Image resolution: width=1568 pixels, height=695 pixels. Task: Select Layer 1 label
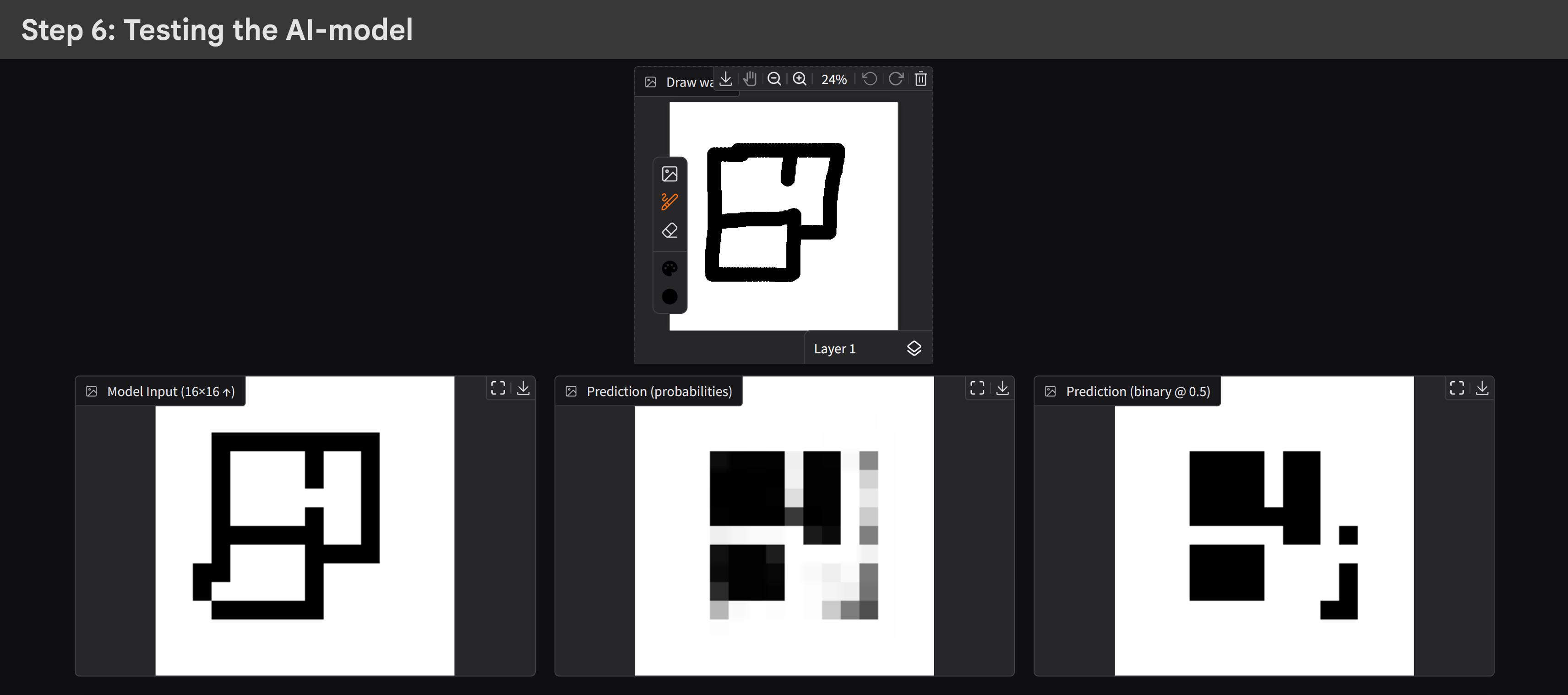(x=834, y=349)
